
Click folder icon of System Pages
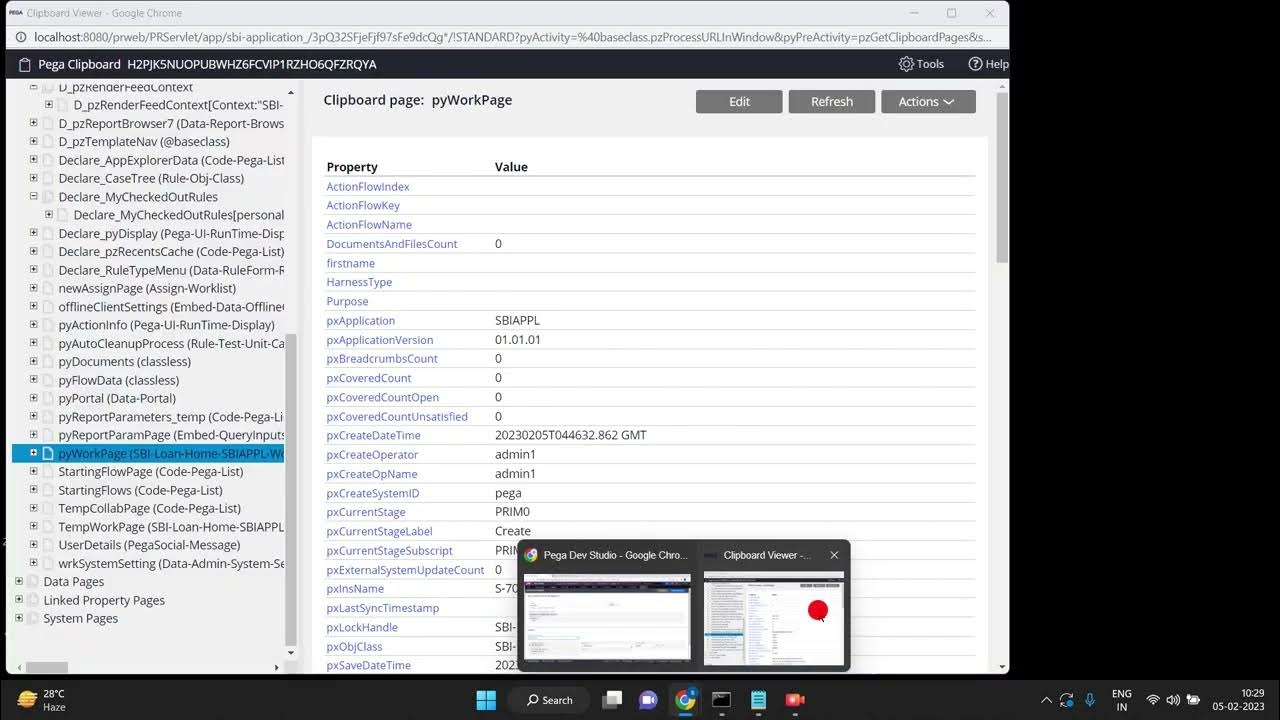click(x=32, y=618)
